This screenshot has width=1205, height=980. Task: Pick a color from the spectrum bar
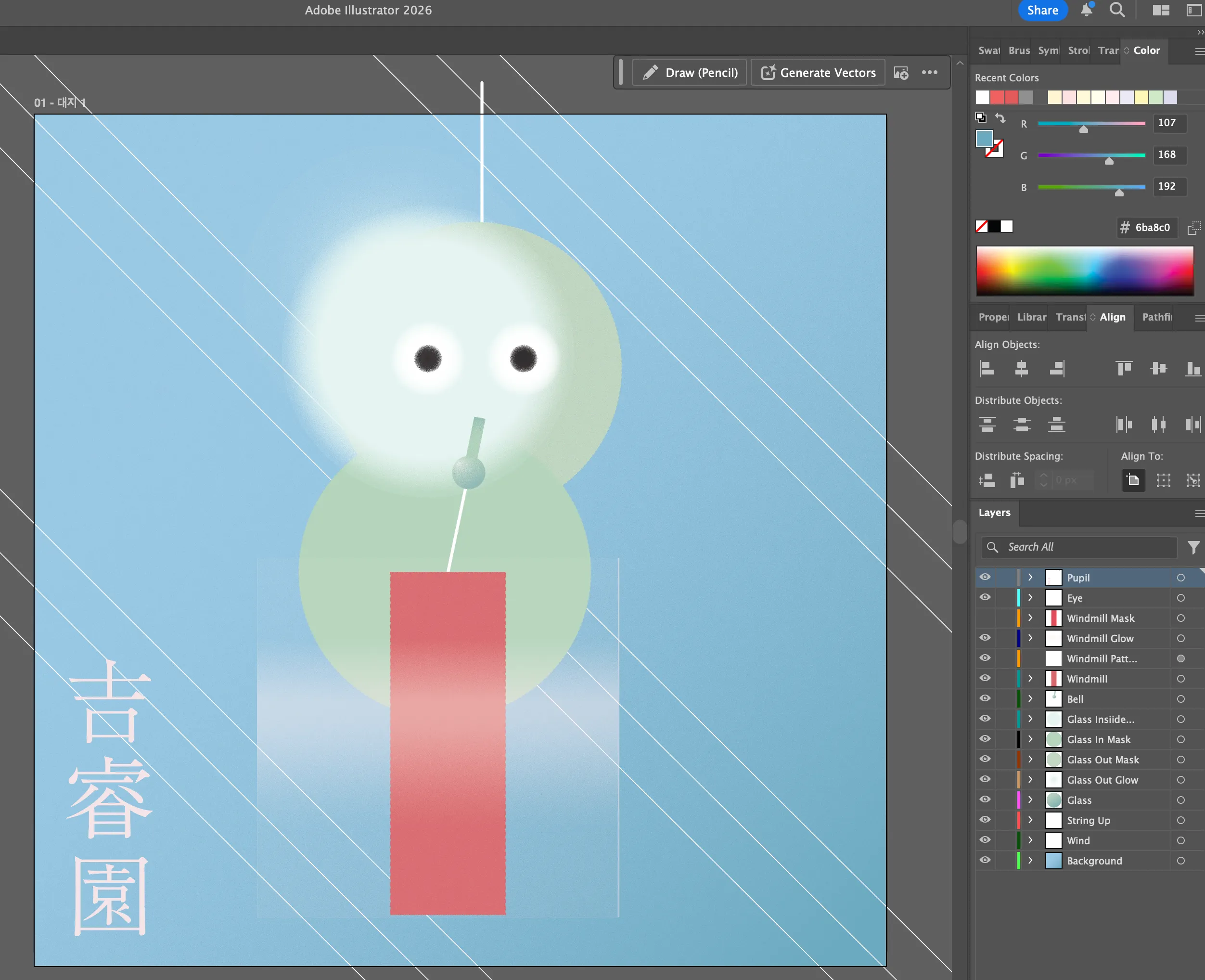(x=1084, y=271)
